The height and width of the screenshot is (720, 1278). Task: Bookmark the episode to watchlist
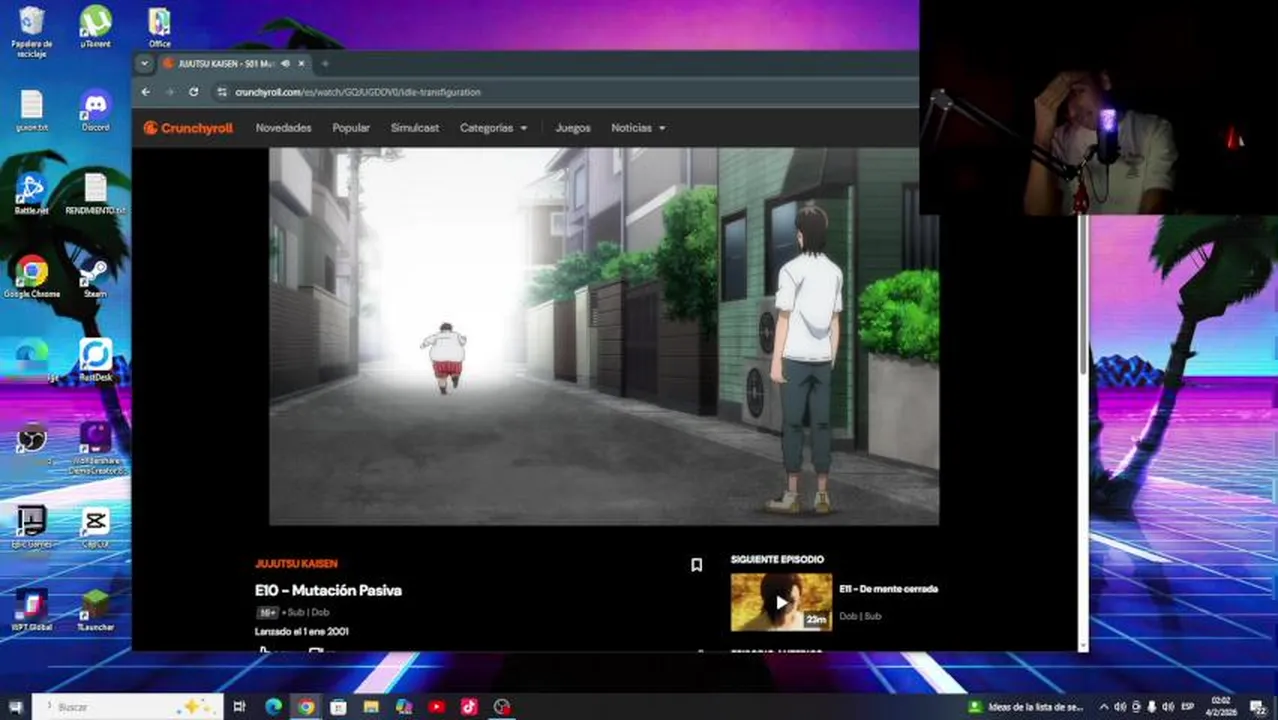(697, 565)
